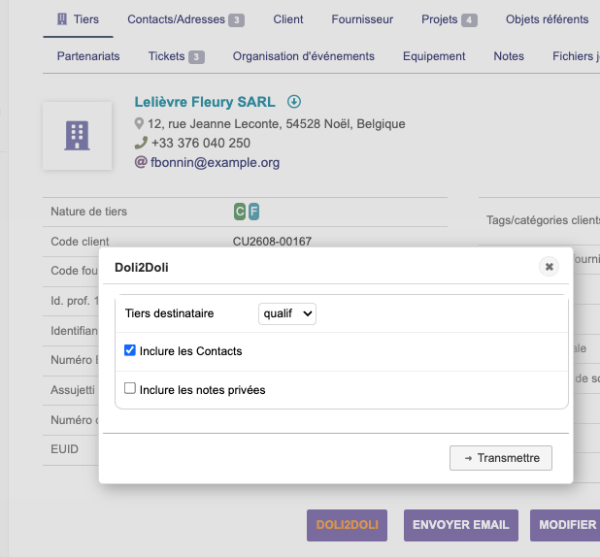
Task: Click the DOLI2DOLI action button
Action: [x=347, y=525]
